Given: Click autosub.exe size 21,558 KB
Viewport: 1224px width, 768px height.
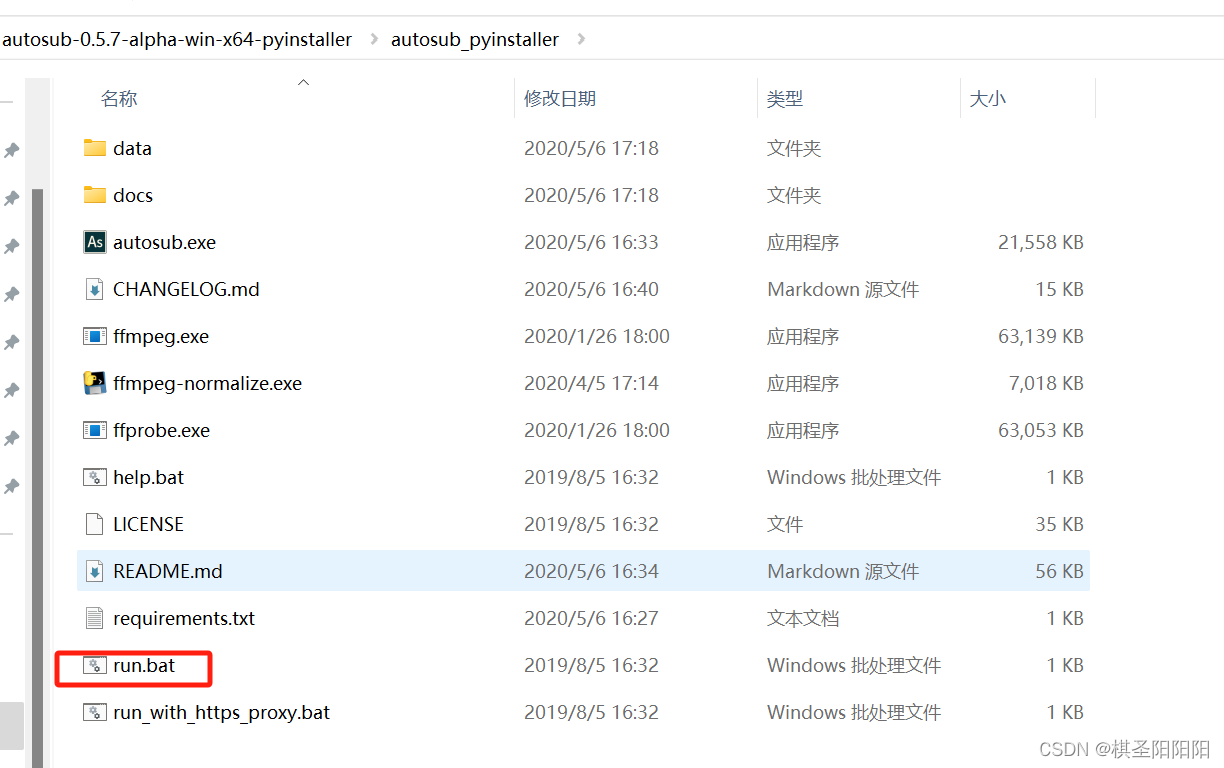Looking at the screenshot, I should 1041,242.
